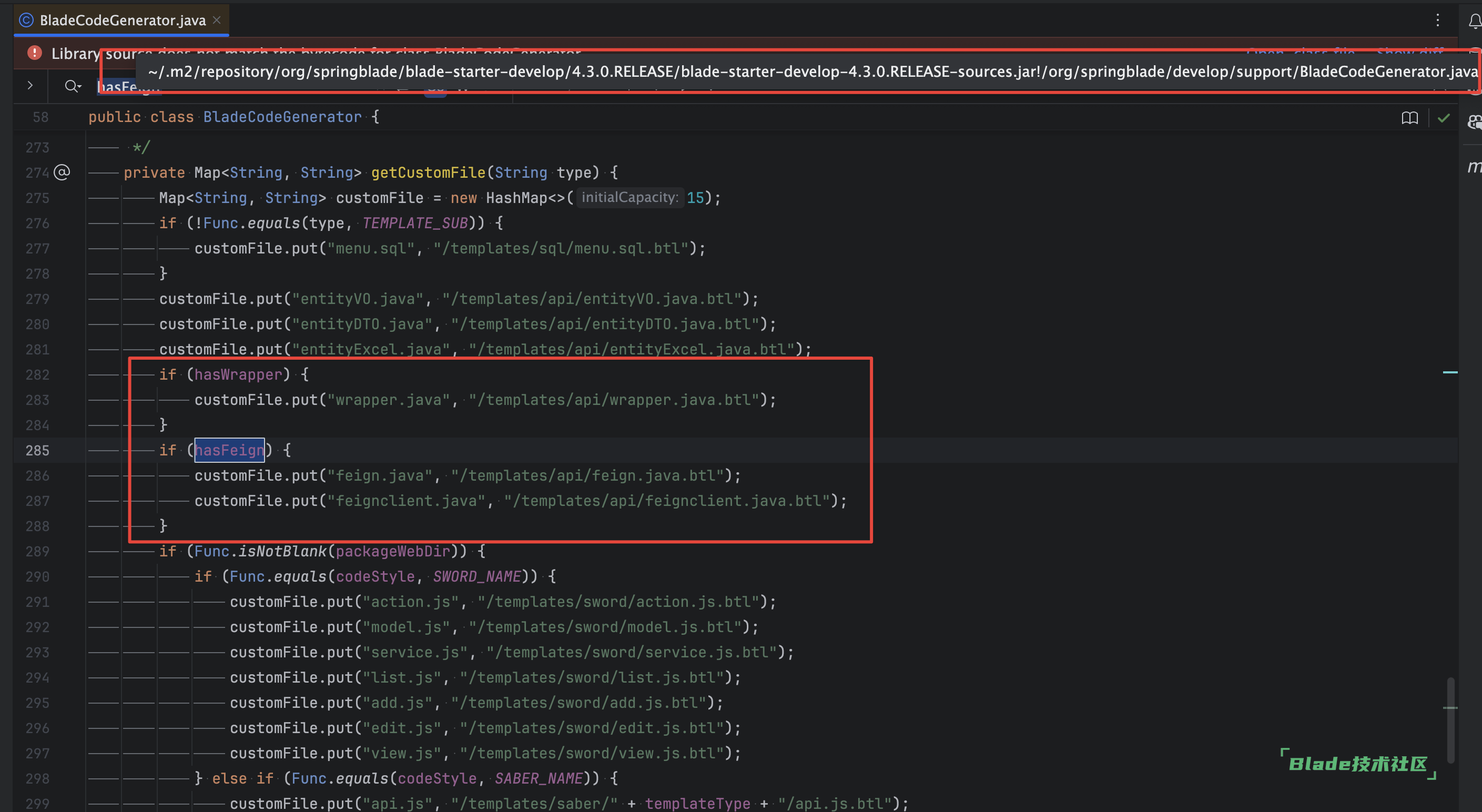Viewport: 1482px width, 812px height.
Task: Click the "edit.js" string
Action: [x=402, y=728]
